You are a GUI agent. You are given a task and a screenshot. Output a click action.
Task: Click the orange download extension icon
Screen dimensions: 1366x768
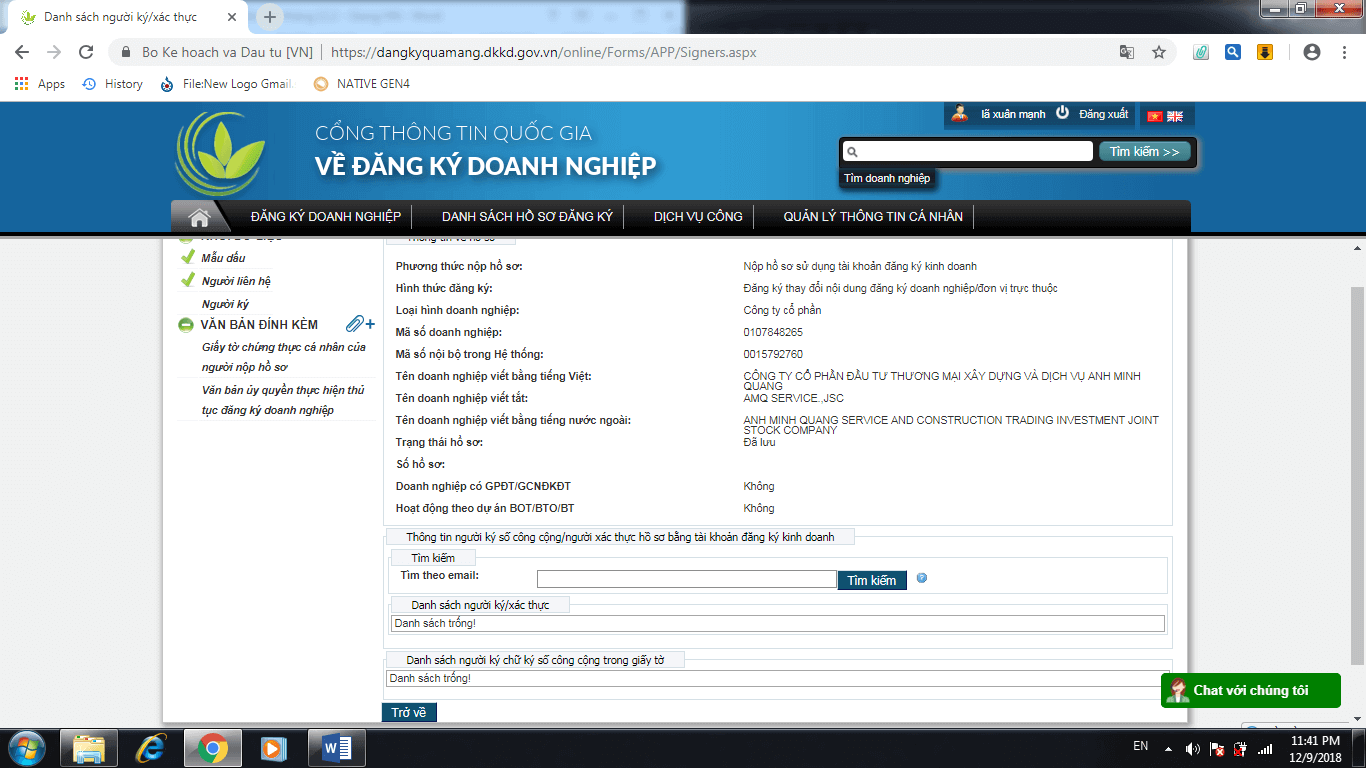pyautogui.click(x=1264, y=52)
